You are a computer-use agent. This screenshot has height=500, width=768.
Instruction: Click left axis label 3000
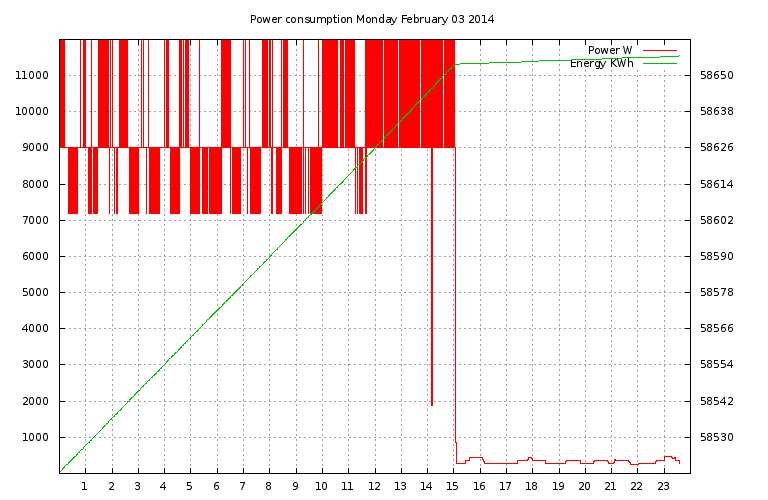coord(35,364)
